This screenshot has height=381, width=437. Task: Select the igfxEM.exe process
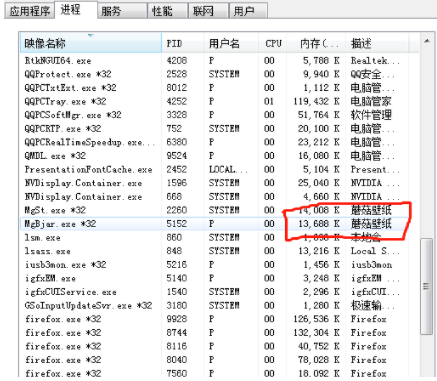pos(214,278)
